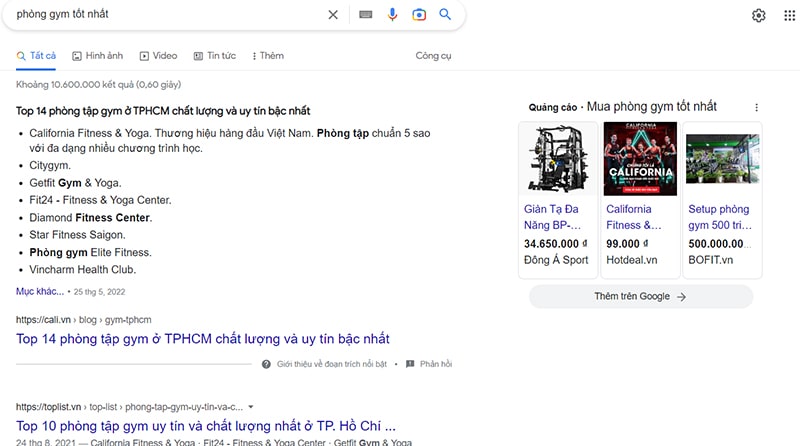Image resolution: width=800 pixels, height=446 pixels.
Task: Start voice search with microphone icon
Action: [x=393, y=15]
